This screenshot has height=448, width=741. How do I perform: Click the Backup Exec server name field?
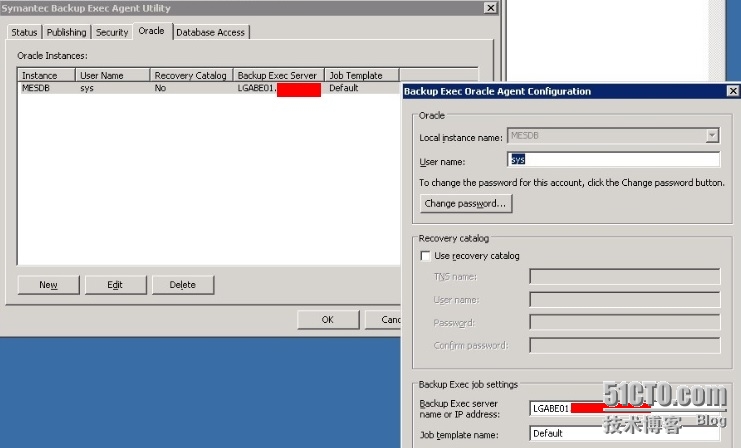625,408
